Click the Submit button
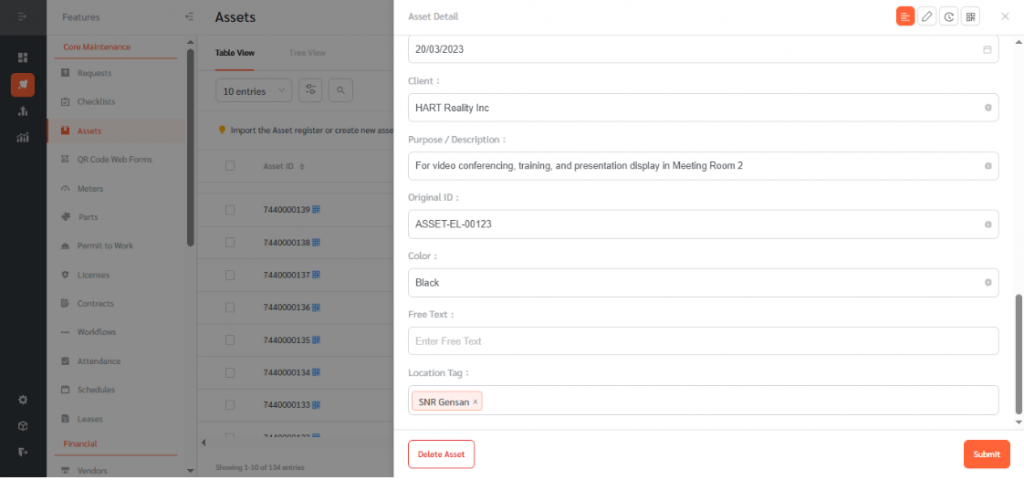 tap(986, 455)
